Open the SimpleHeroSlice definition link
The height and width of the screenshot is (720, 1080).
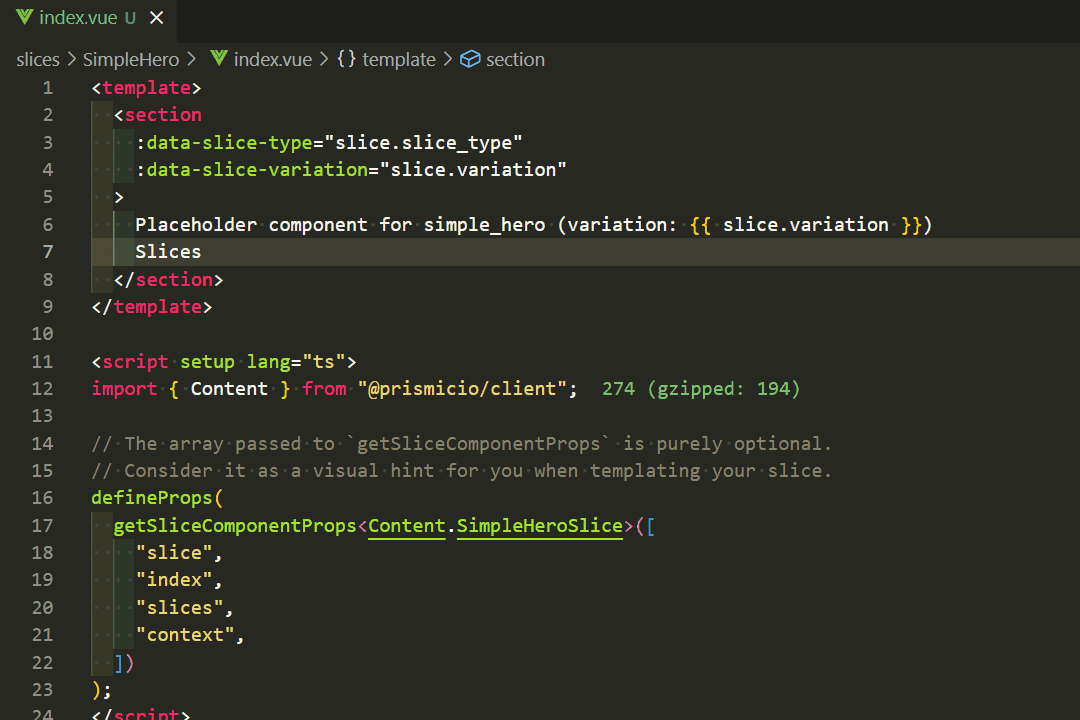(539, 525)
